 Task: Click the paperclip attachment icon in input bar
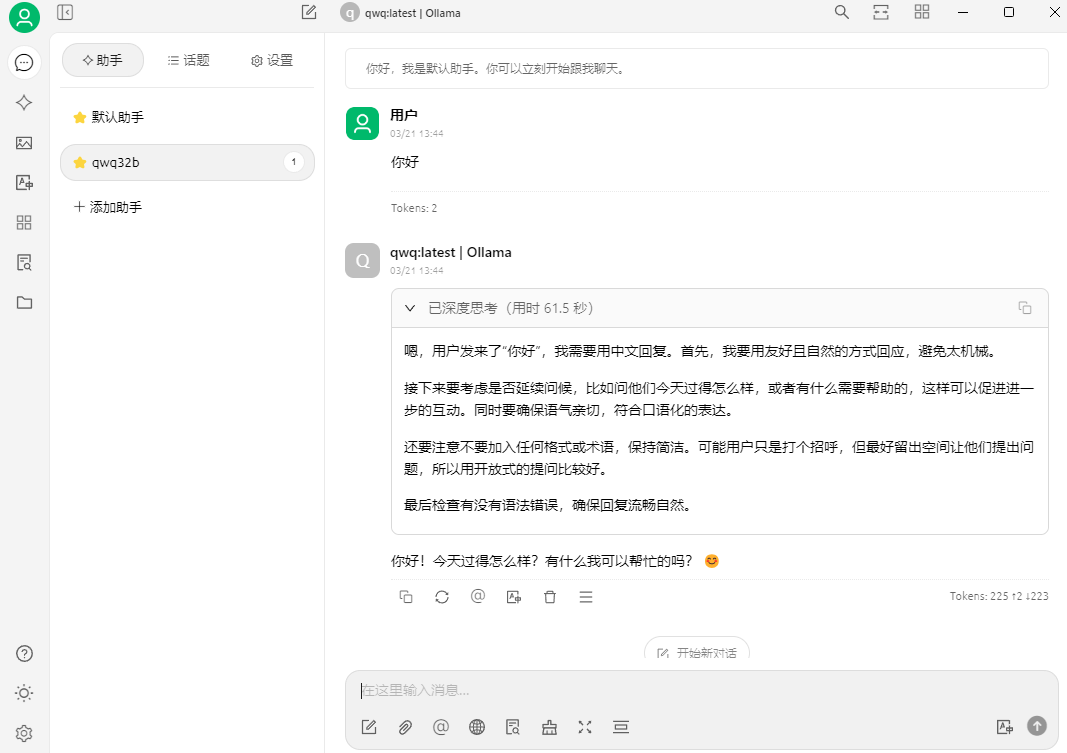pos(405,727)
